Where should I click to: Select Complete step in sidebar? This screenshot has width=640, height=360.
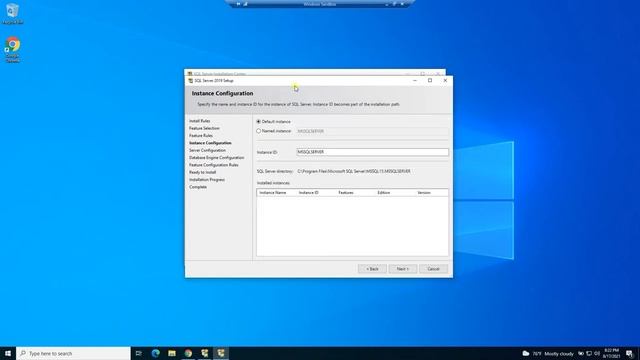pos(198,187)
